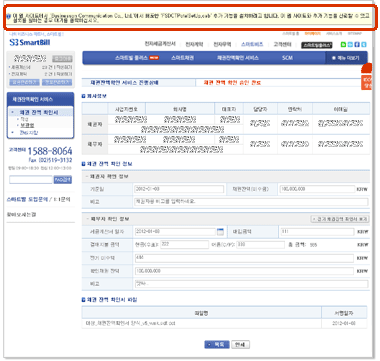Open the Twitter icon in header
The width and height of the screenshot is (380, 361).
pyautogui.click(x=364, y=44)
